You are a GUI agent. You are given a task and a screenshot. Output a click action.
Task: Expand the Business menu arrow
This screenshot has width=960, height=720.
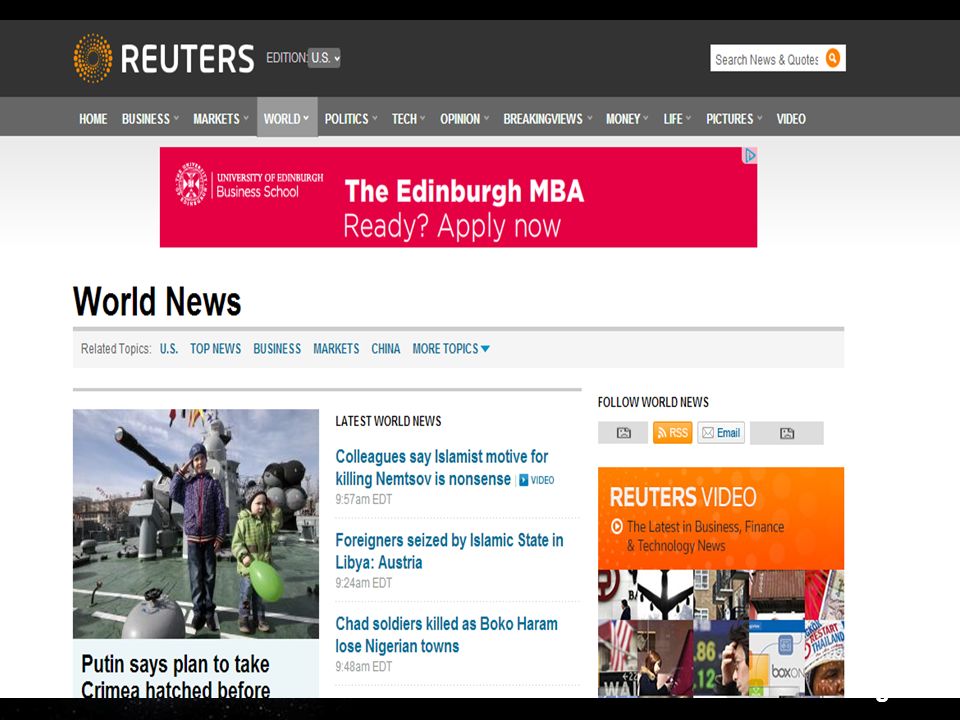(176, 118)
